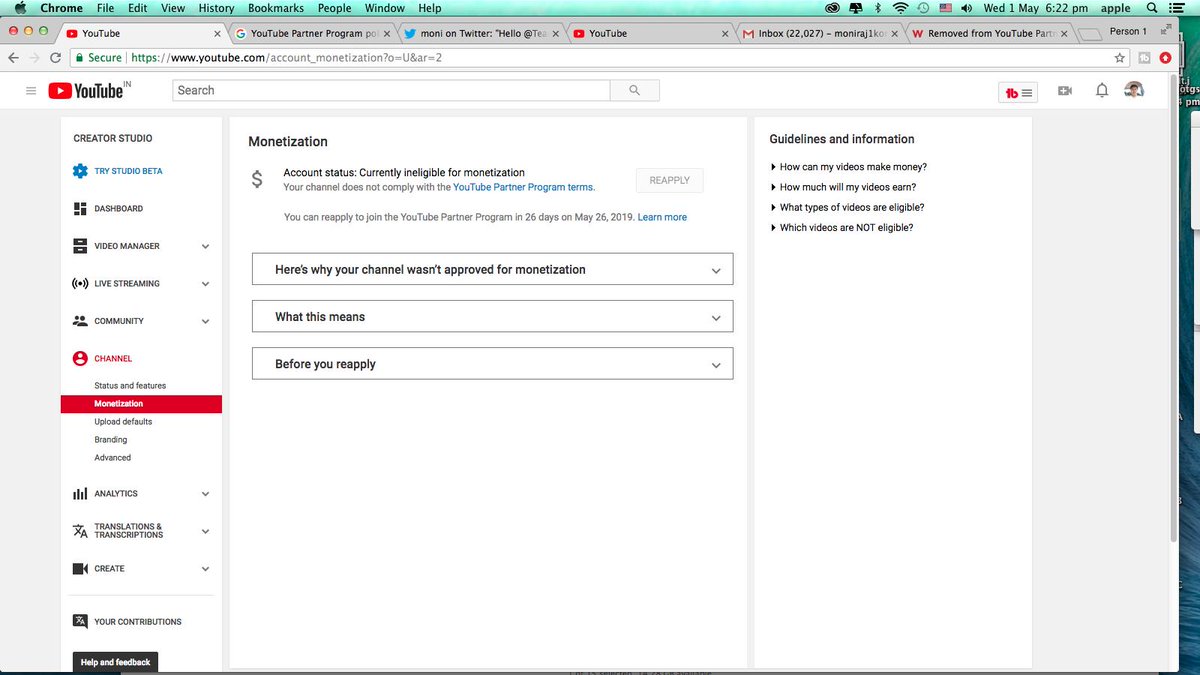Click the red extension icon in Chrome toolbar
This screenshot has width=1200, height=675.
[x=1165, y=58]
